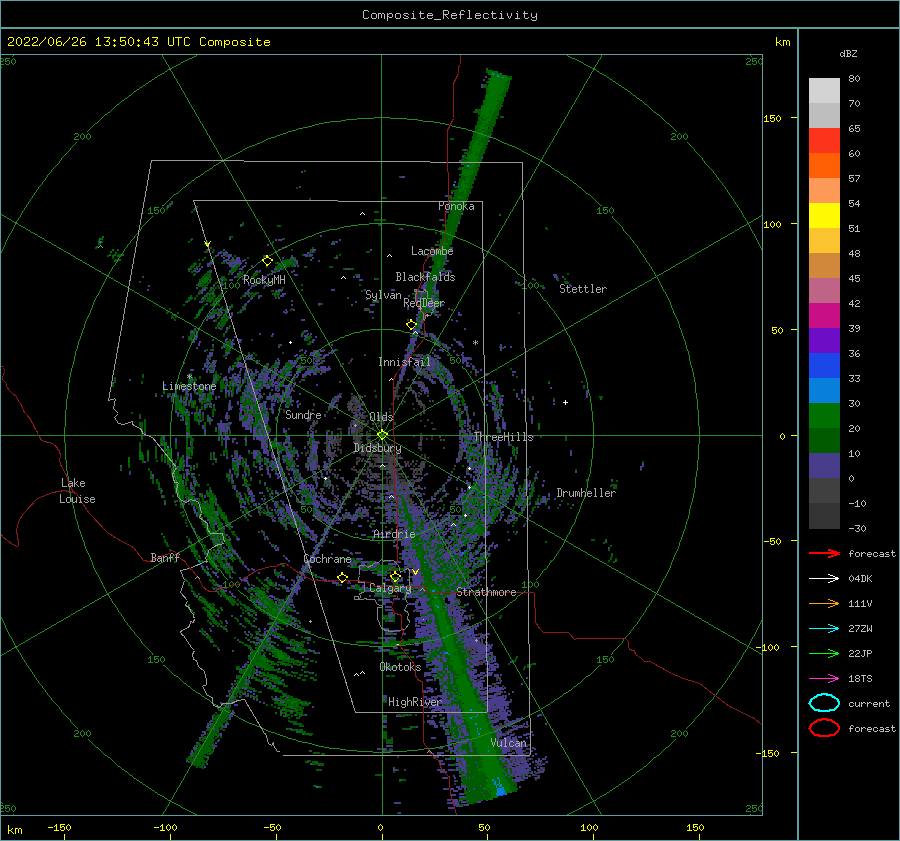Click the Blackfalds label
The width and height of the screenshot is (900, 841).
coord(425,277)
